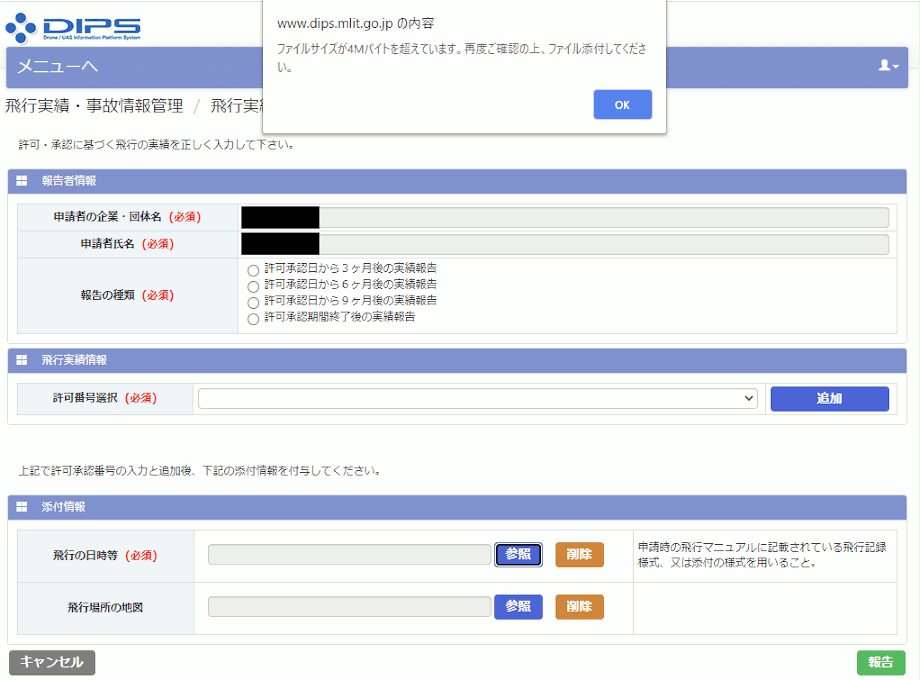Click the grid icon on 報告者情報 header
The image size is (920, 680).
[23, 181]
